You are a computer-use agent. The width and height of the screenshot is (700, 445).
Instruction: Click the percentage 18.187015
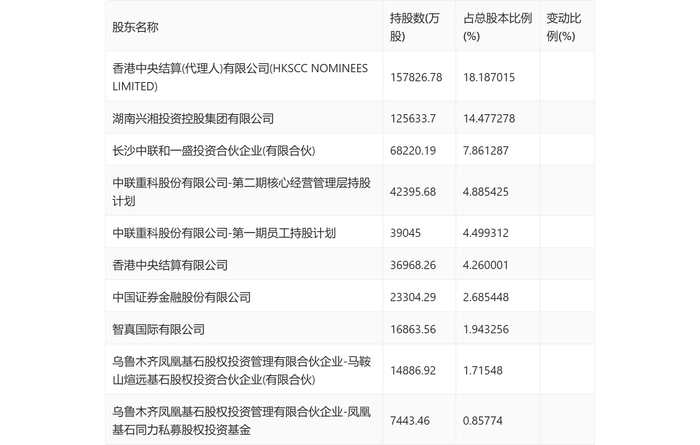coord(489,77)
